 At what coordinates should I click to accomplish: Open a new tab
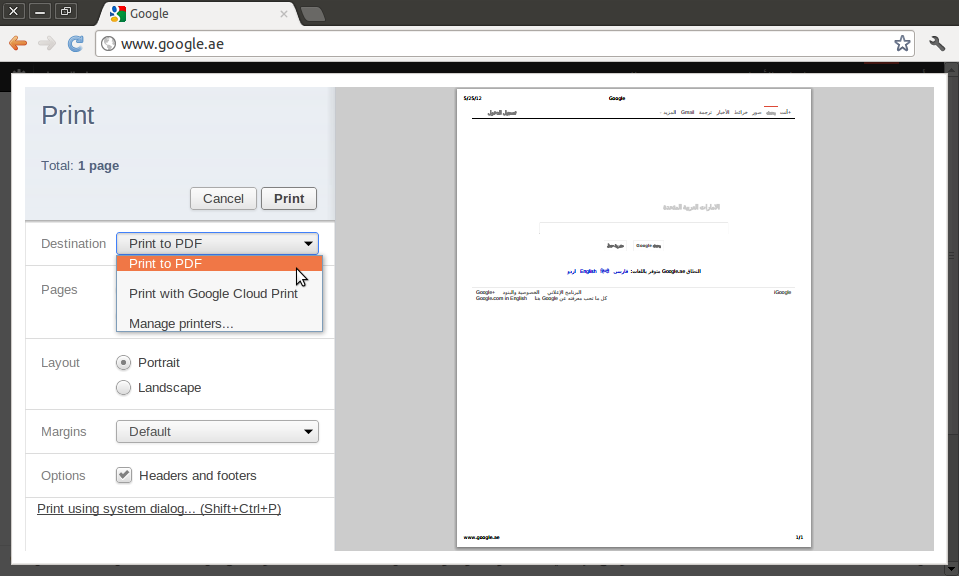pos(313,14)
